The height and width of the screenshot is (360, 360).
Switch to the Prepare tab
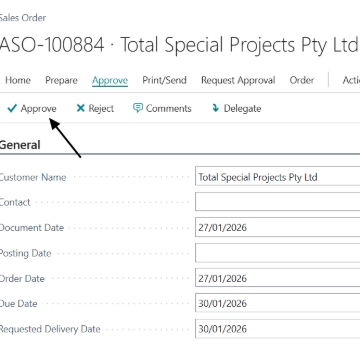[61, 80]
